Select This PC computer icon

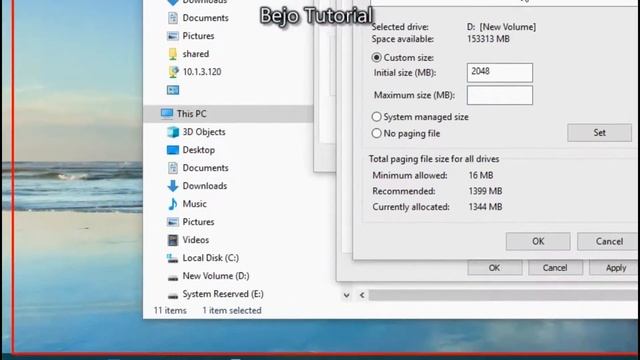pos(167,114)
